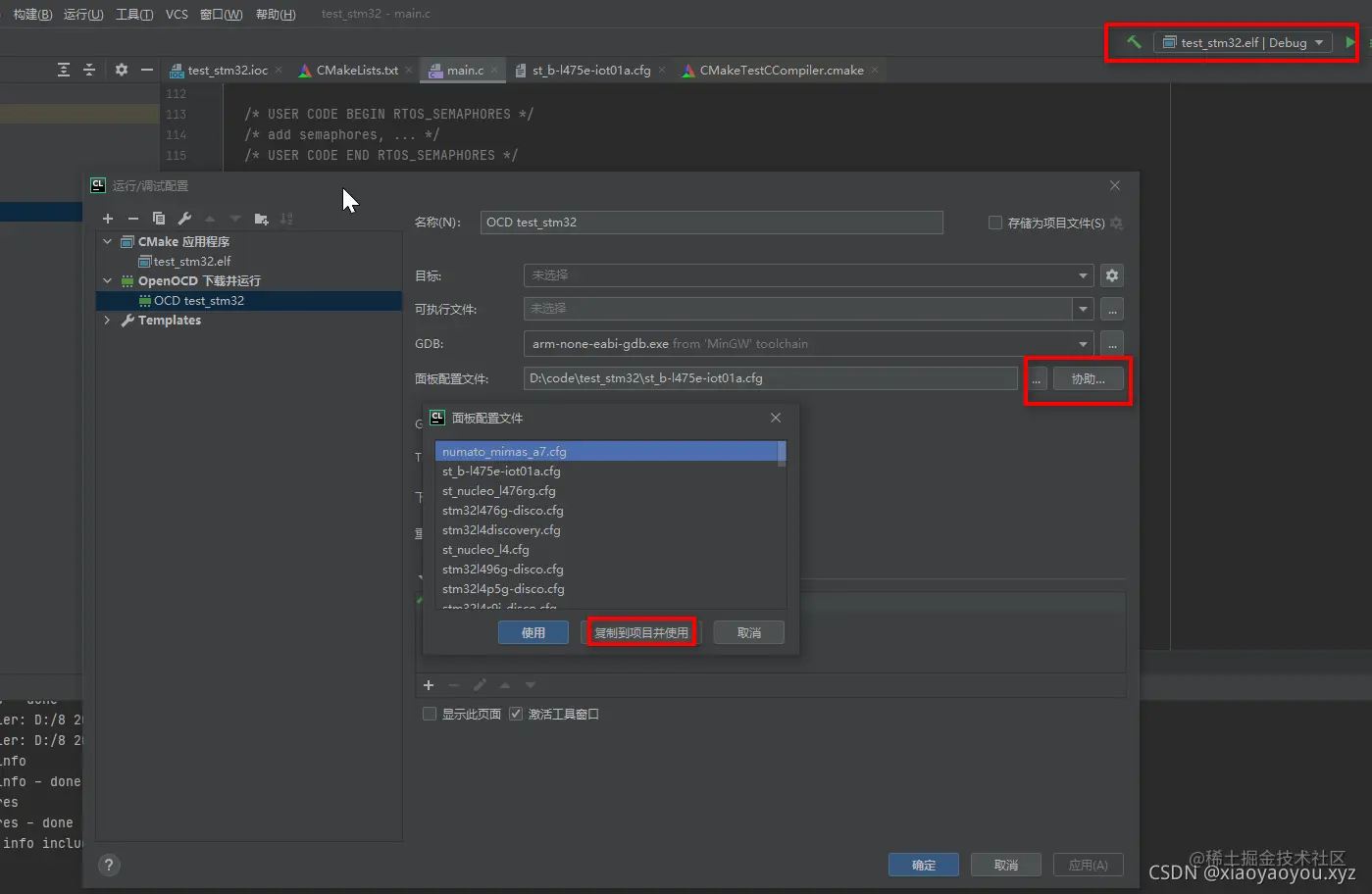
Task: Click the expand all icon in project panel
Action: pos(64,70)
